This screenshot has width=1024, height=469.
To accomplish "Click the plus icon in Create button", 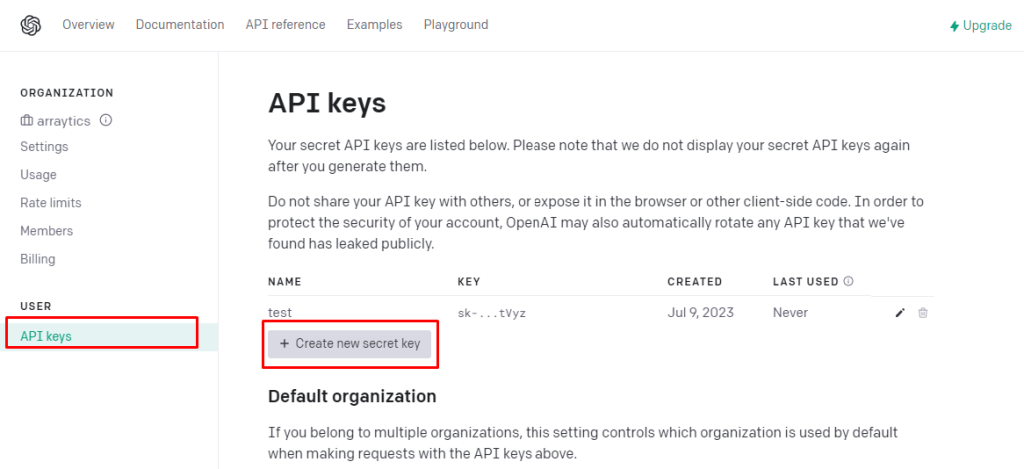I will pyautogui.click(x=284, y=344).
